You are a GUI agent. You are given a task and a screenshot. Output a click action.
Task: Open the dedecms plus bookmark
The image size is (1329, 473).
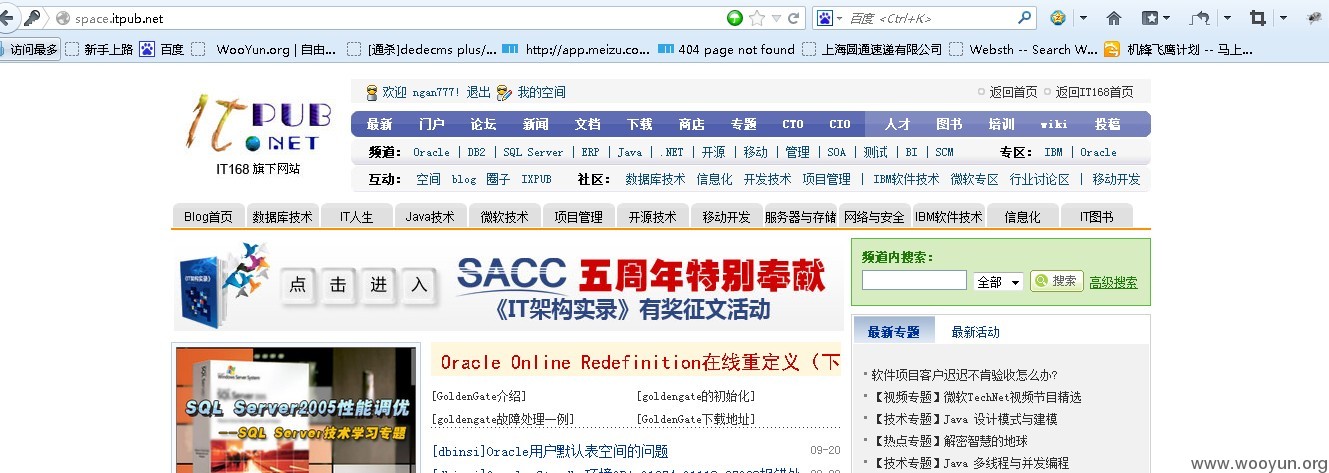pos(421,49)
